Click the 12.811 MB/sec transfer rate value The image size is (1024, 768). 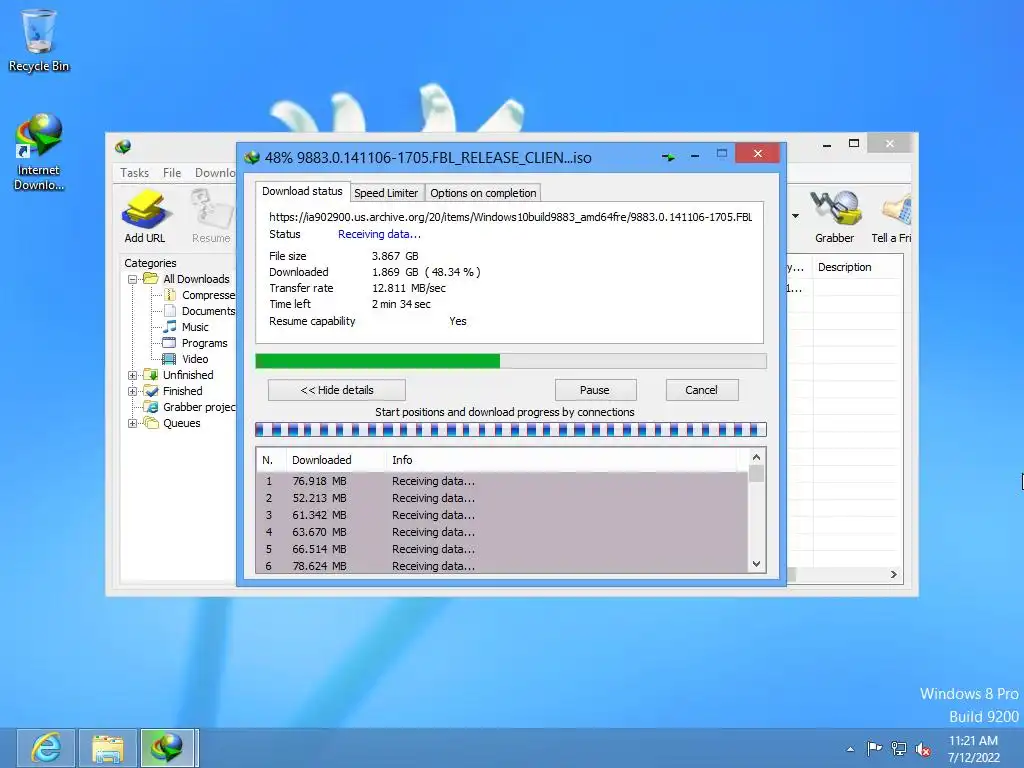(x=409, y=288)
